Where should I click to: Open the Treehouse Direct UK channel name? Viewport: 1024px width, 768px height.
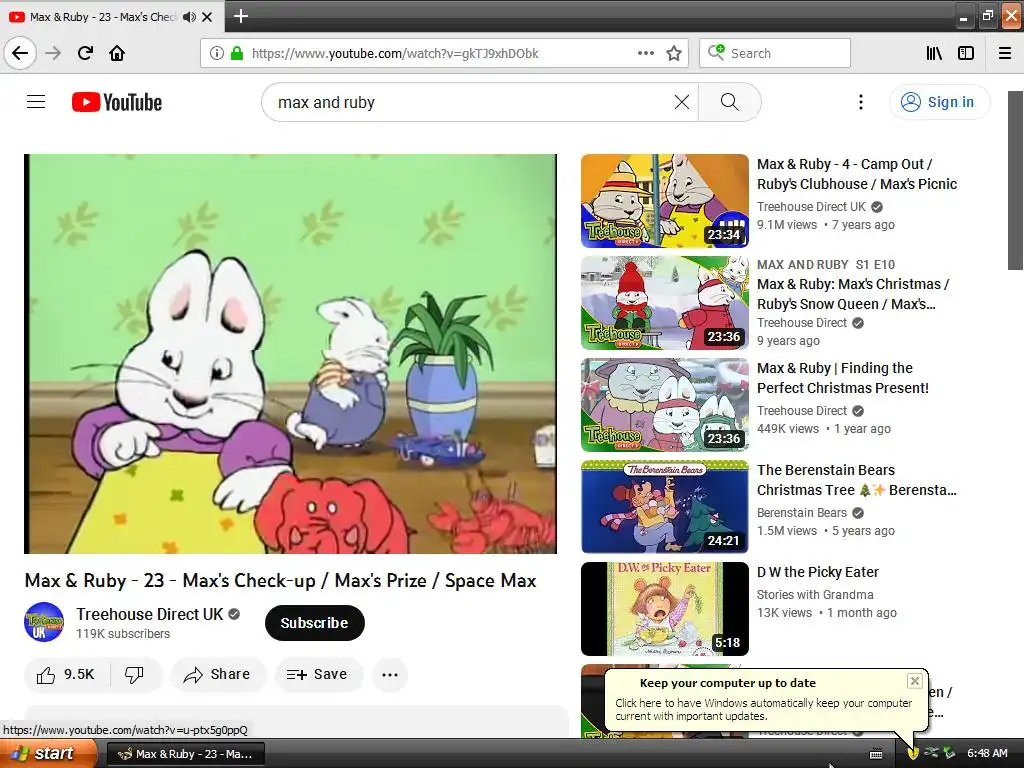point(149,614)
